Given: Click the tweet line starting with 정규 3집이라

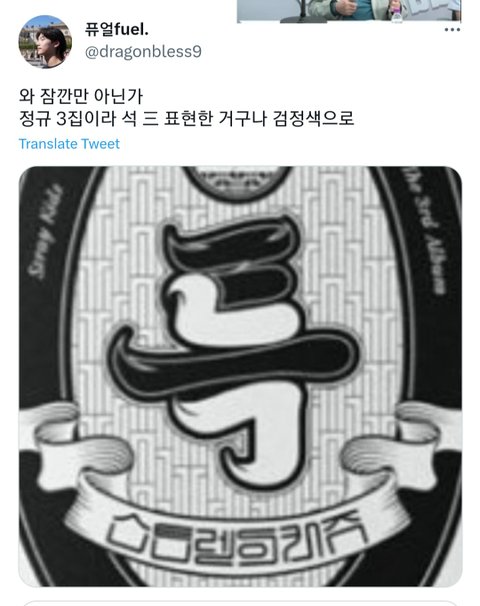Looking at the screenshot, I should coord(186,119).
